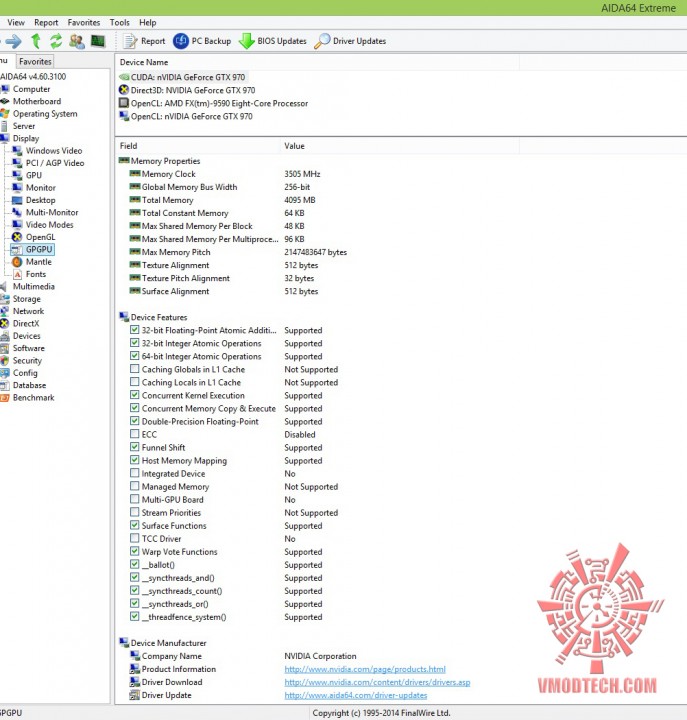This screenshot has width=687, height=720.
Task: Select the Devices category
Action: (27, 336)
